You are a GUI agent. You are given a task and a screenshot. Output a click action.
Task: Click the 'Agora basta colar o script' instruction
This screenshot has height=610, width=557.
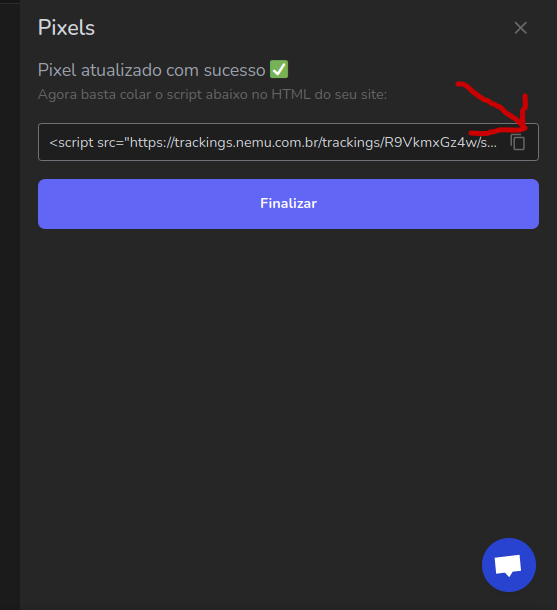pyautogui.click(x=212, y=95)
